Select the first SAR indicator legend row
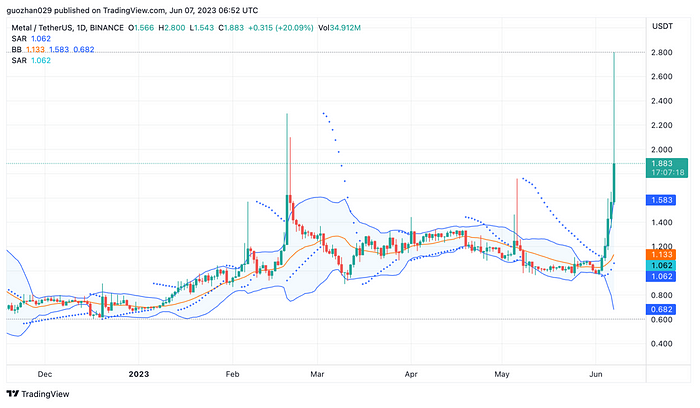 coord(31,39)
